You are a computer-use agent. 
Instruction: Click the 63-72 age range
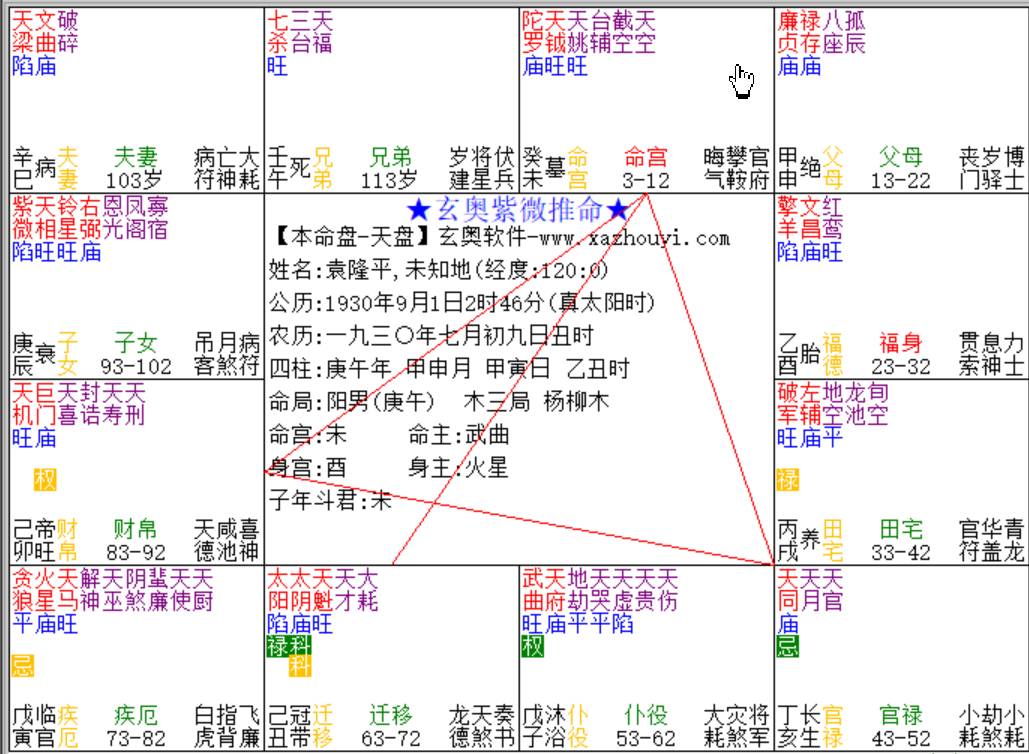point(390,739)
